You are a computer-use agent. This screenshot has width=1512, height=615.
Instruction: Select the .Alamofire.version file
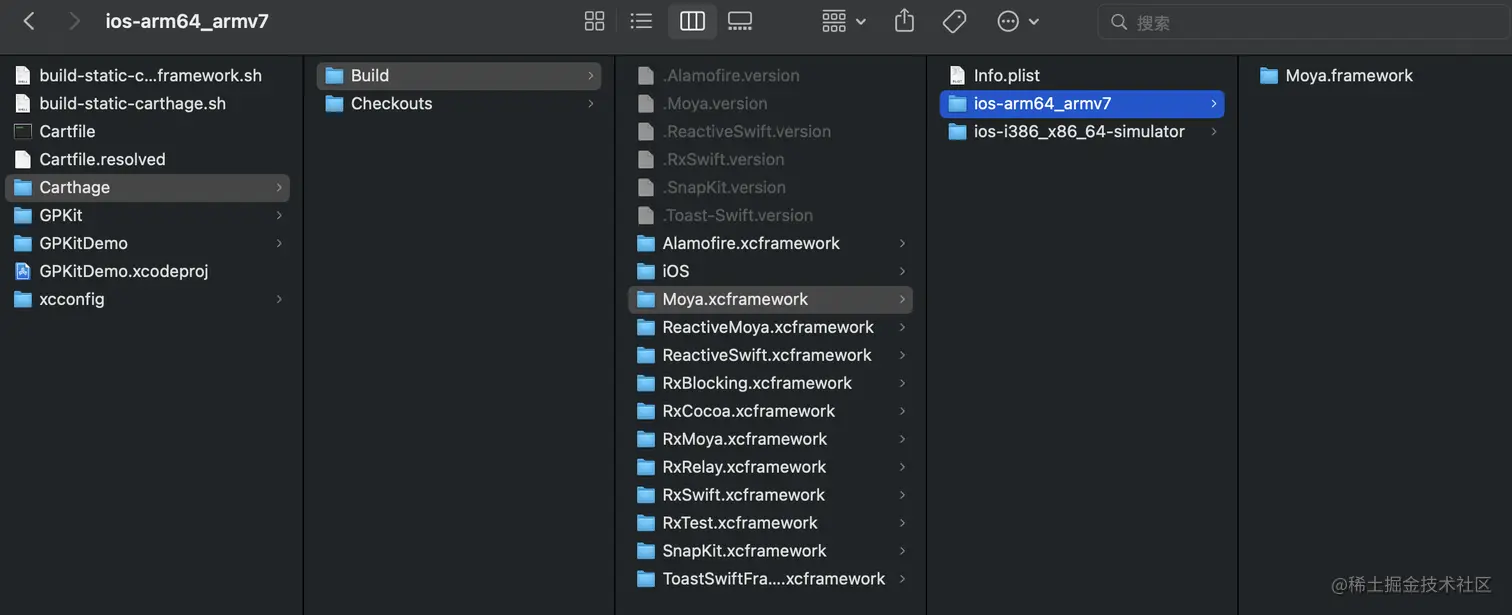click(x=770, y=75)
